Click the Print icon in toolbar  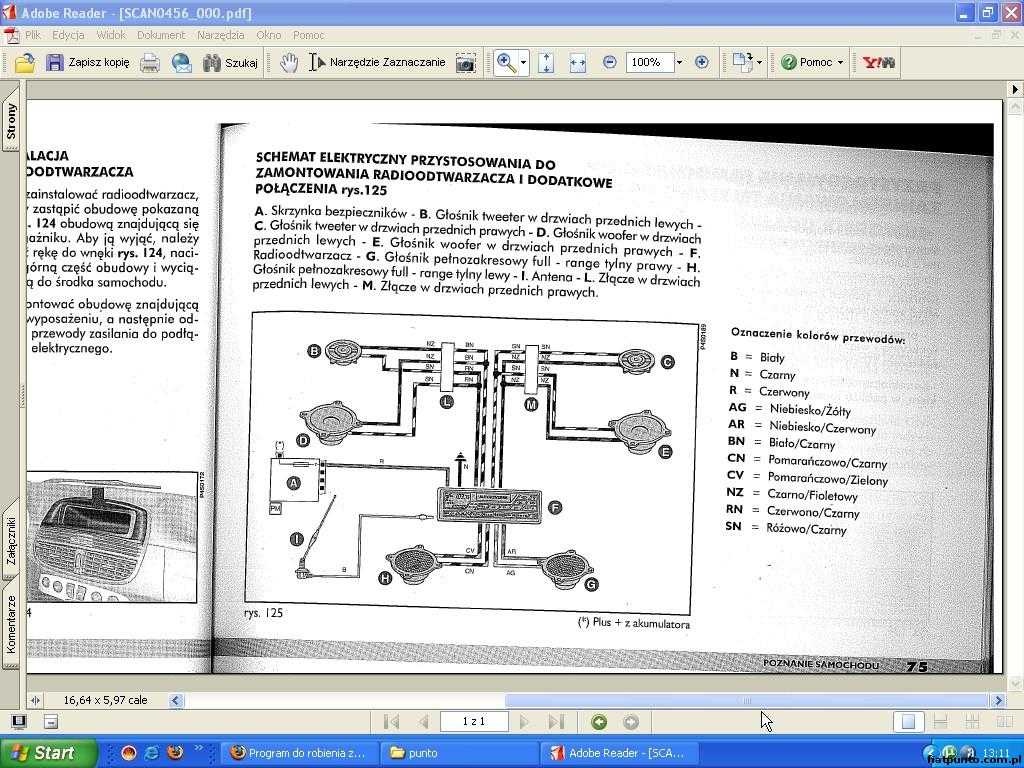(150, 63)
